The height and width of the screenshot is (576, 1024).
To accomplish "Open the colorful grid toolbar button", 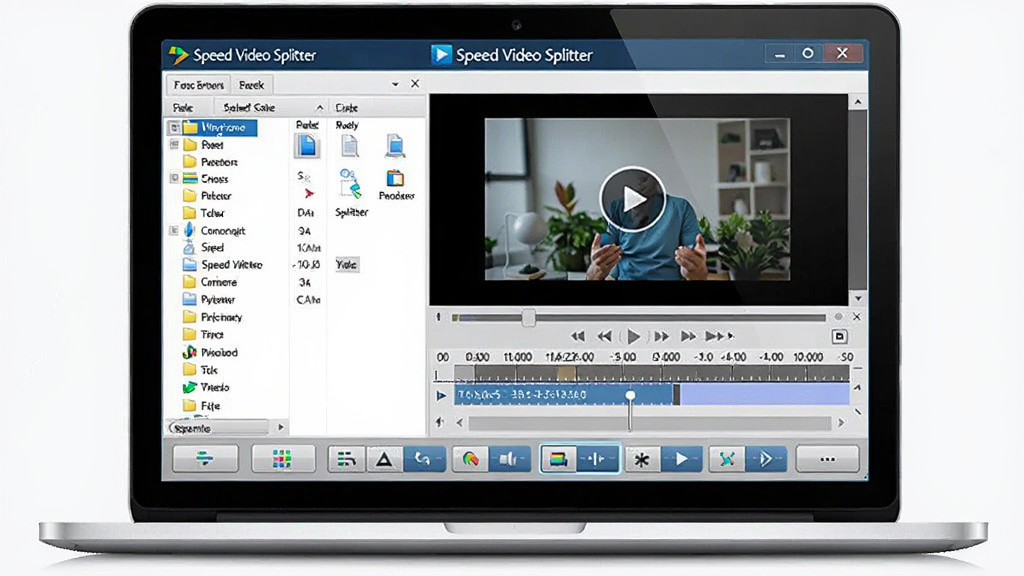I will (x=283, y=459).
